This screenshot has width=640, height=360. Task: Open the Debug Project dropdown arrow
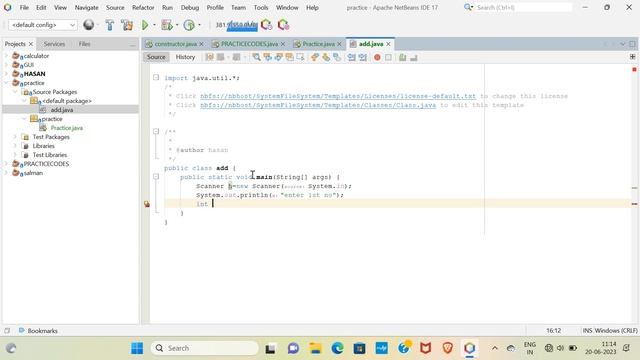coord(177,25)
